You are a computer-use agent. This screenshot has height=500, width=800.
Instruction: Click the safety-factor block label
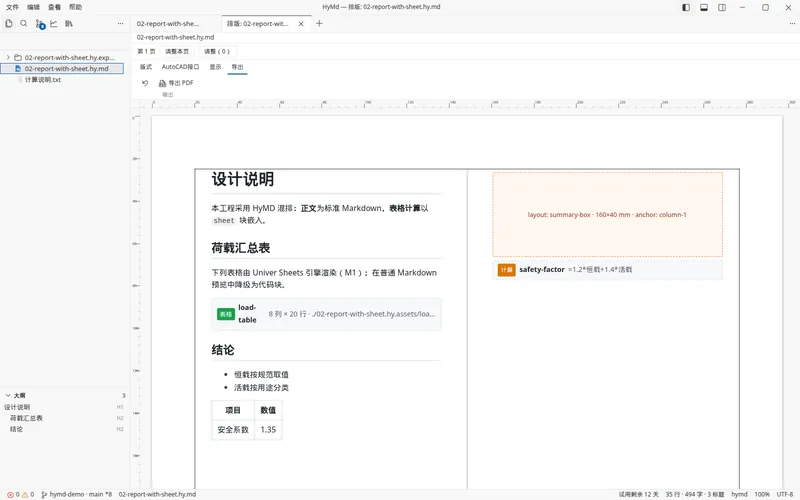(x=542, y=269)
